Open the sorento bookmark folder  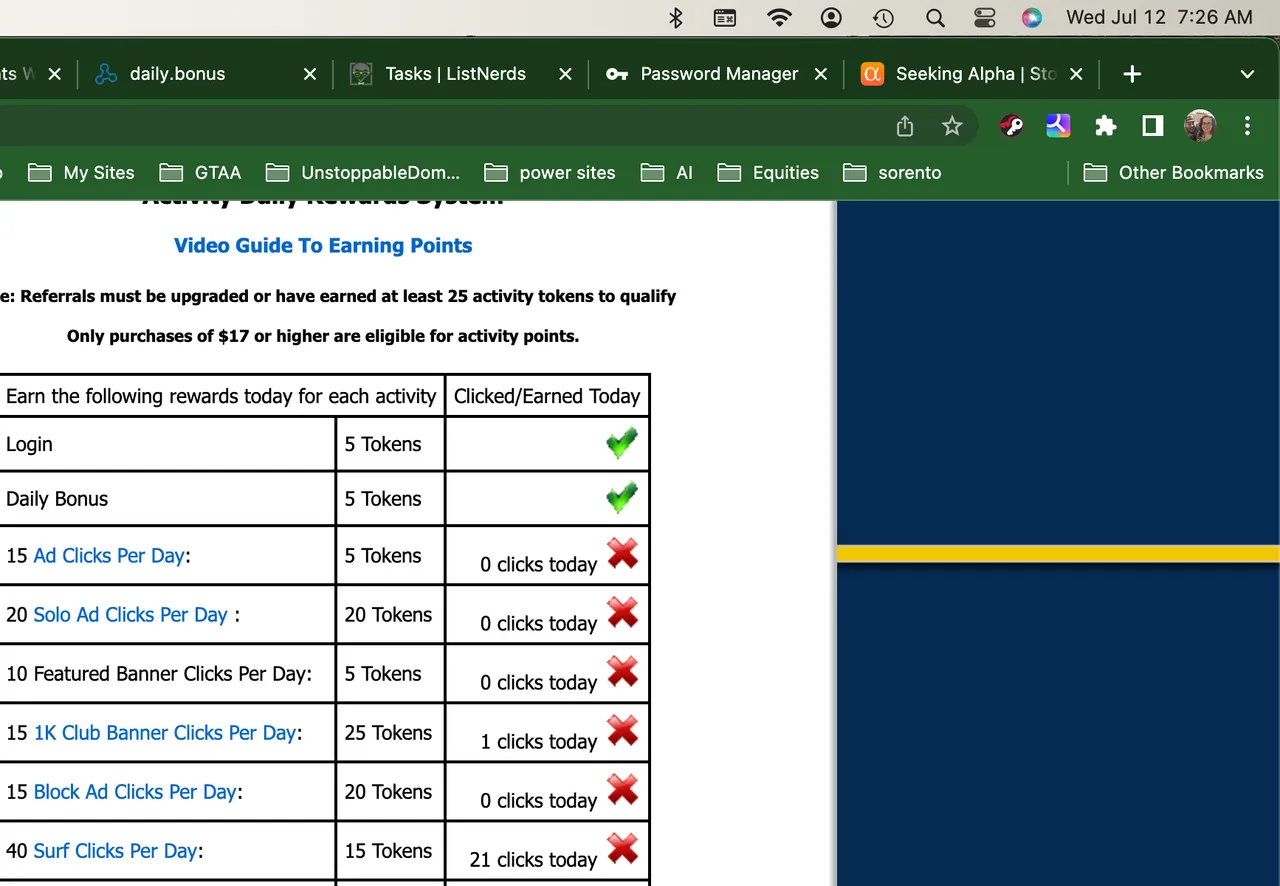892,173
